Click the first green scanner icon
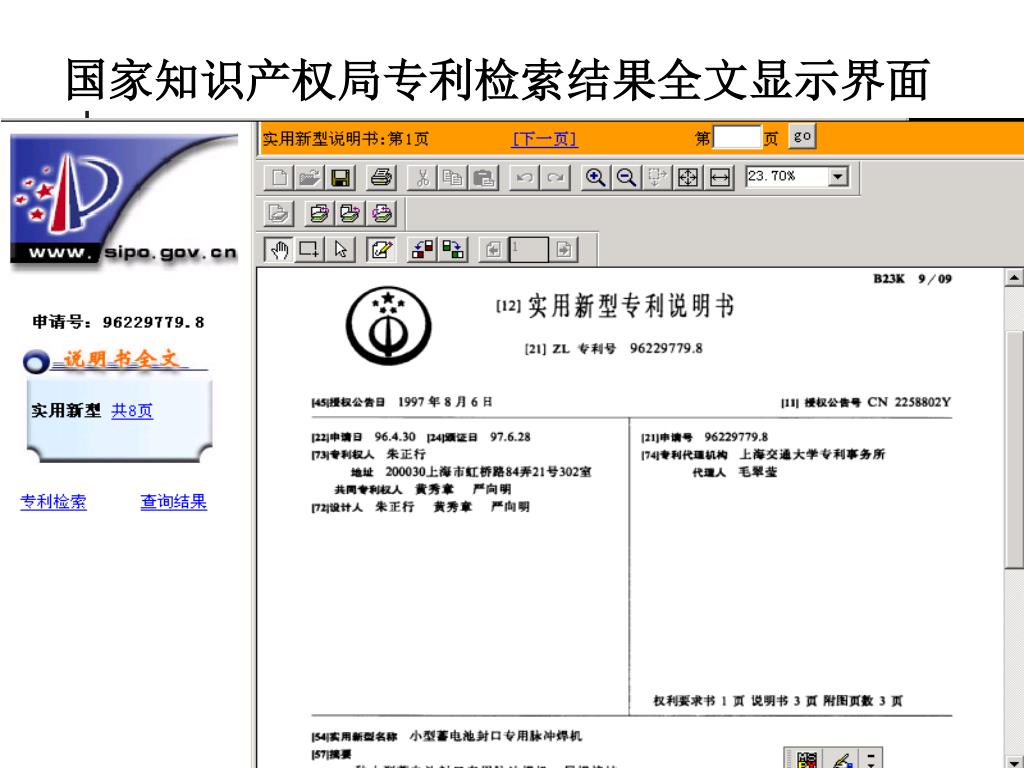 319,214
